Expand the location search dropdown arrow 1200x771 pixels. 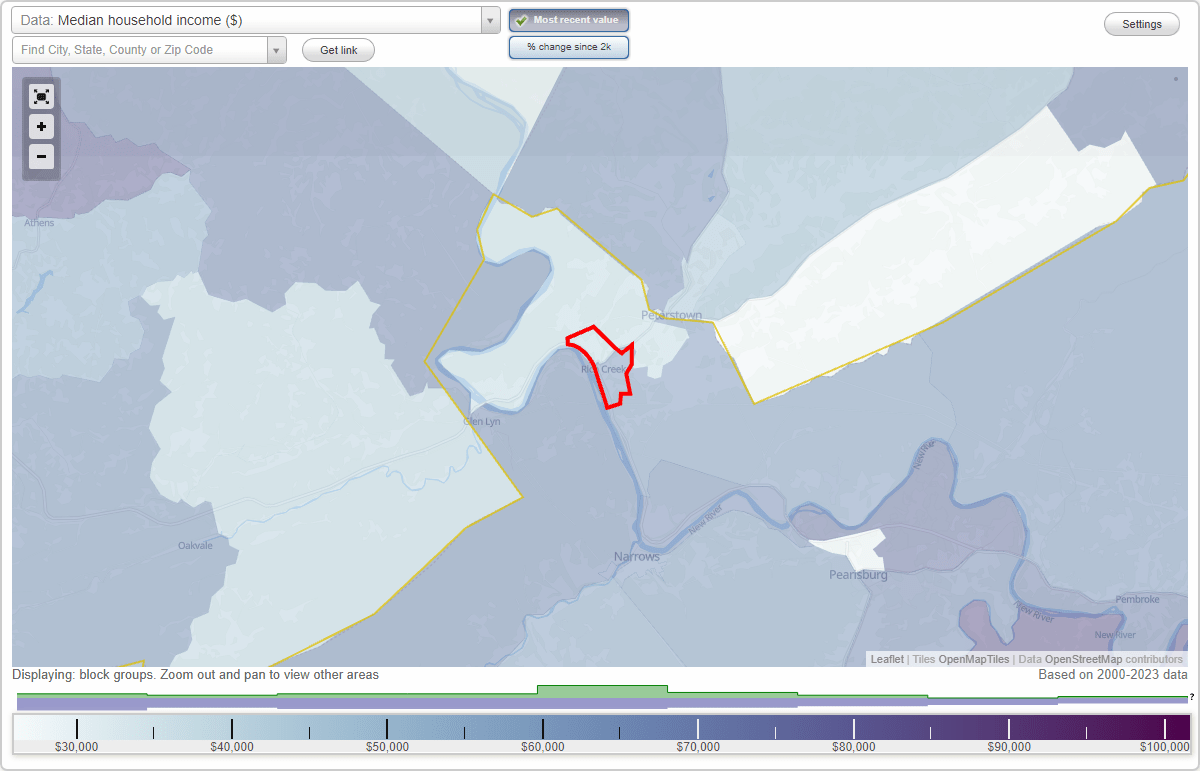(277, 49)
